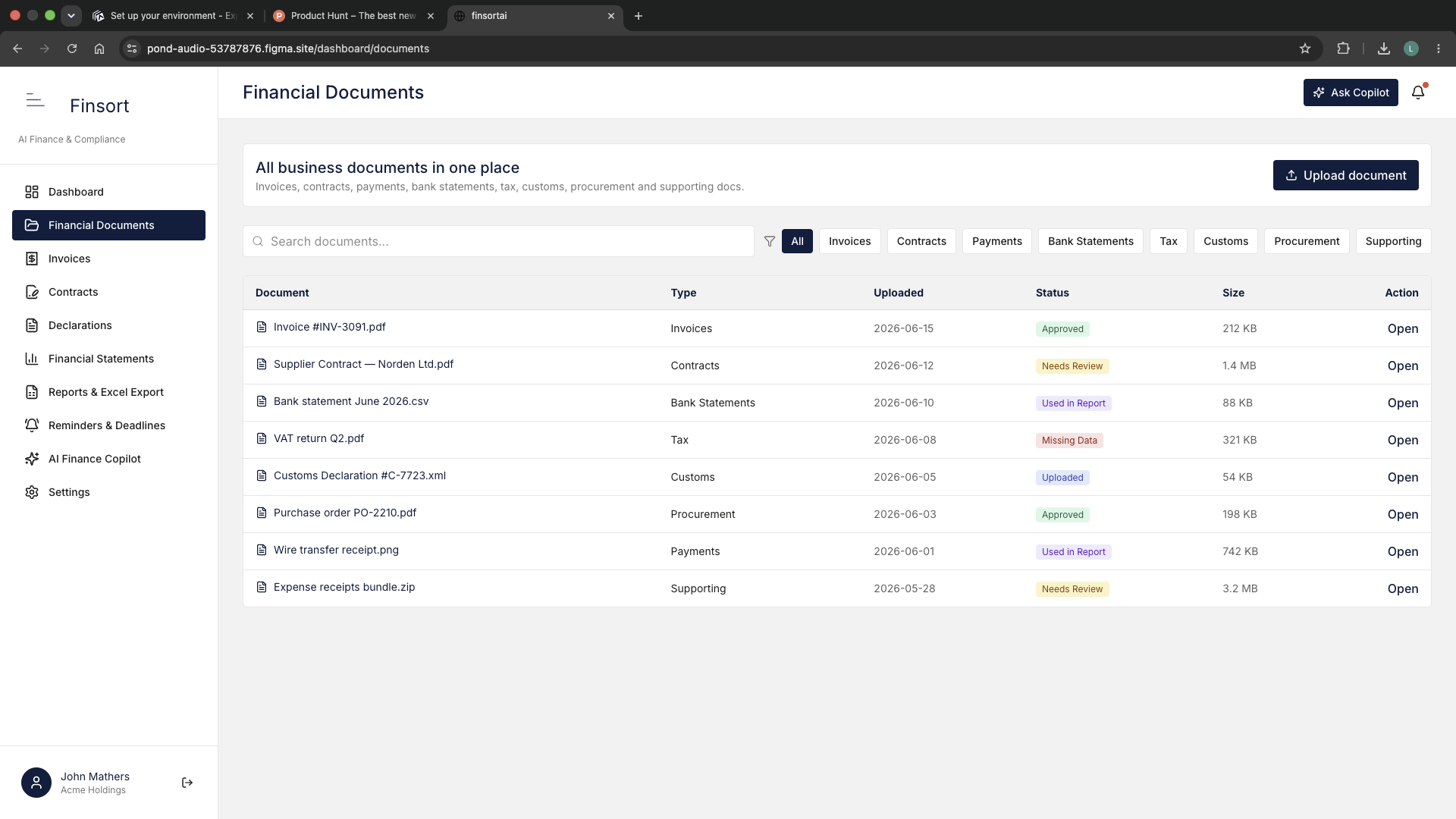Click the Uploaded column header
Image resolution: width=1456 pixels, height=819 pixels.
[x=898, y=293]
